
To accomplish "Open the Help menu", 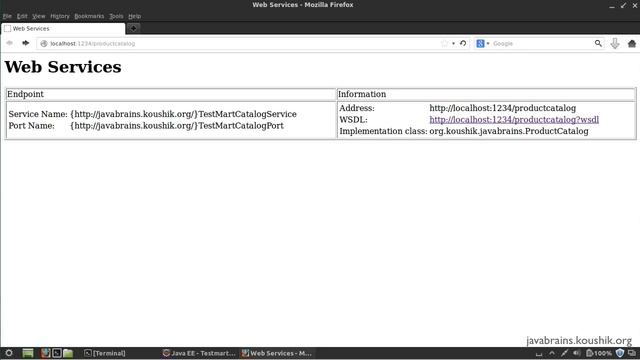I will 134,16.
